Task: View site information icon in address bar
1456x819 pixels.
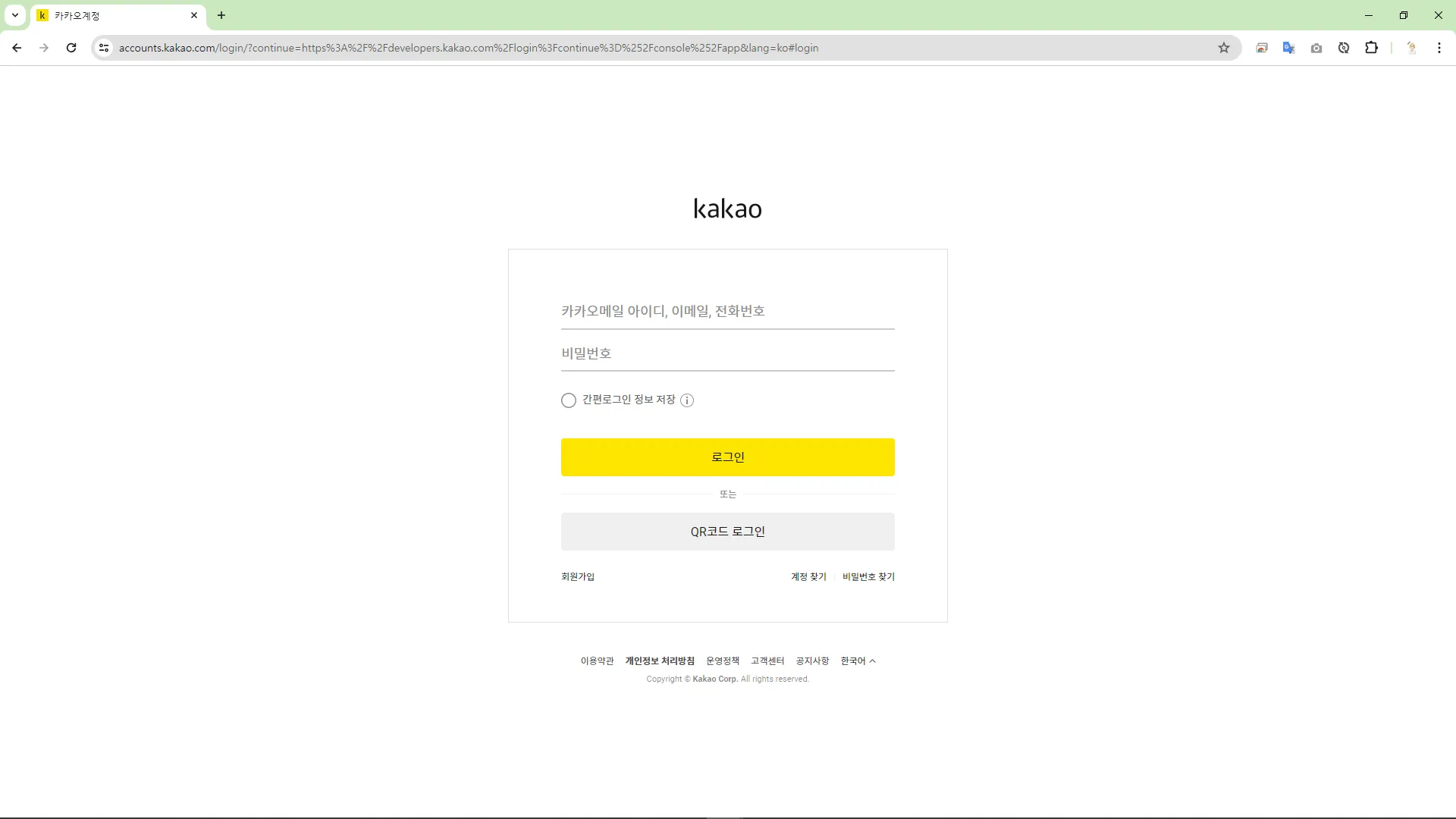Action: click(x=104, y=48)
